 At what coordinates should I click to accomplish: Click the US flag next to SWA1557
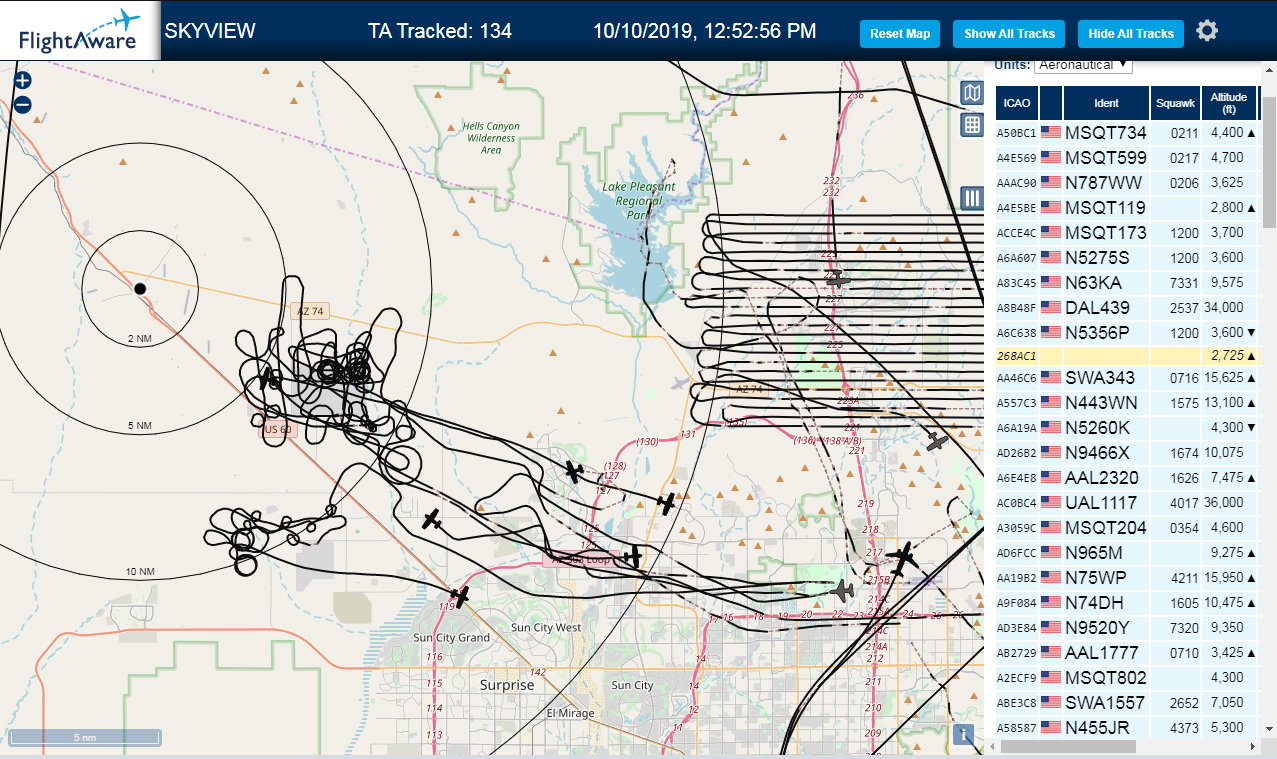pyautogui.click(x=1050, y=702)
